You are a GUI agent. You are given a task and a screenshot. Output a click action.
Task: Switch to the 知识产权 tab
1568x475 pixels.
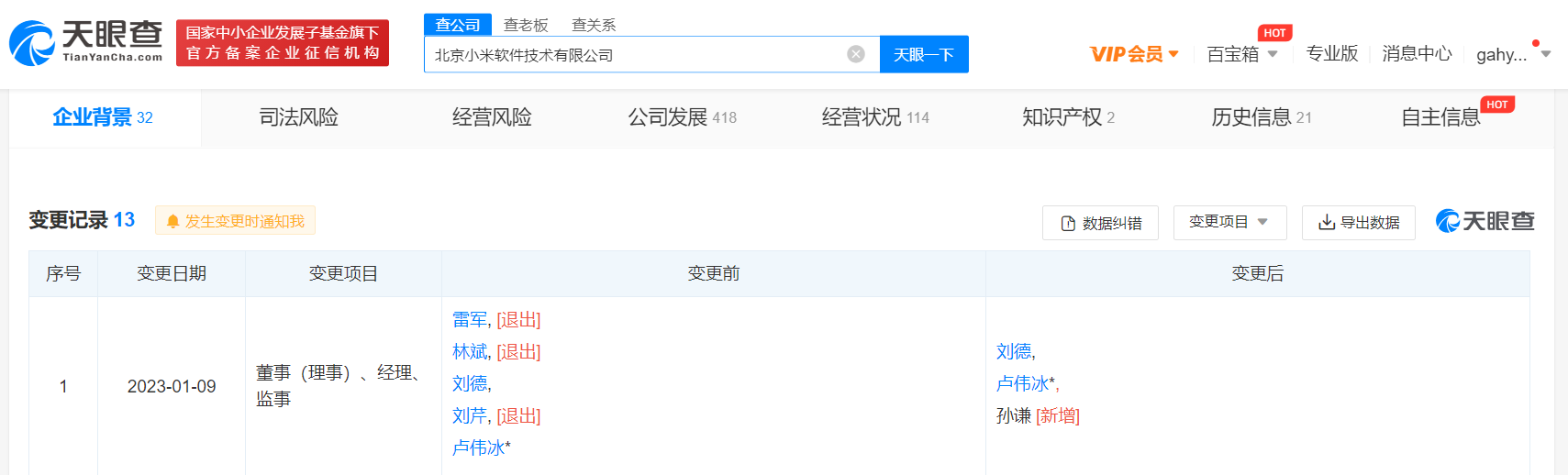click(1068, 117)
